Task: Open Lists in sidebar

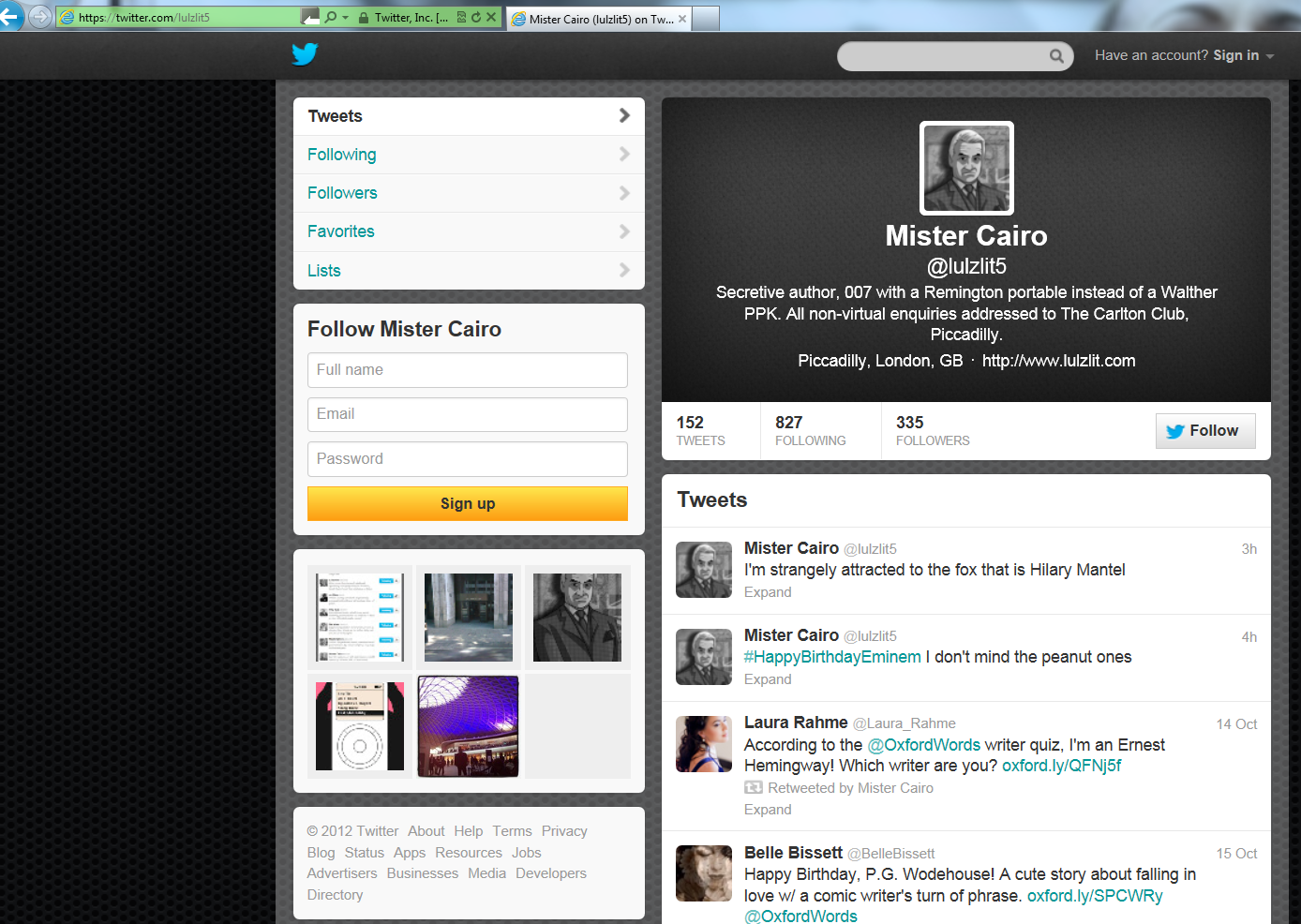Action: click(469, 271)
